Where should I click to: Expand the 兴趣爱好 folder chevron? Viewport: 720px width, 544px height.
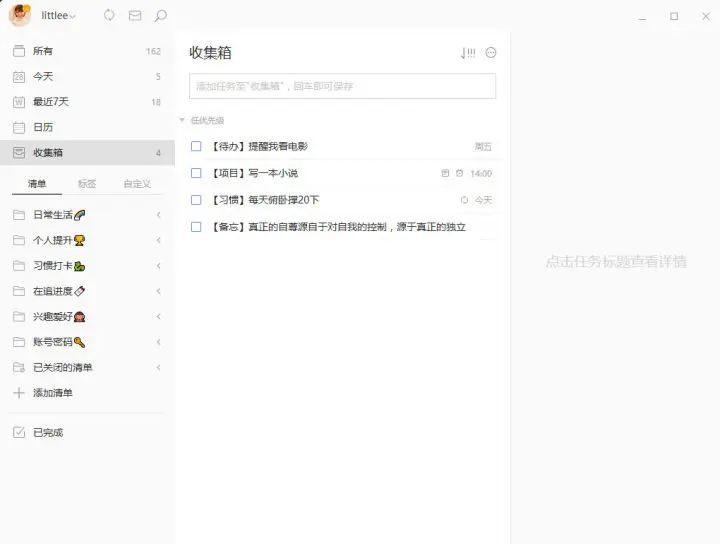point(158,316)
